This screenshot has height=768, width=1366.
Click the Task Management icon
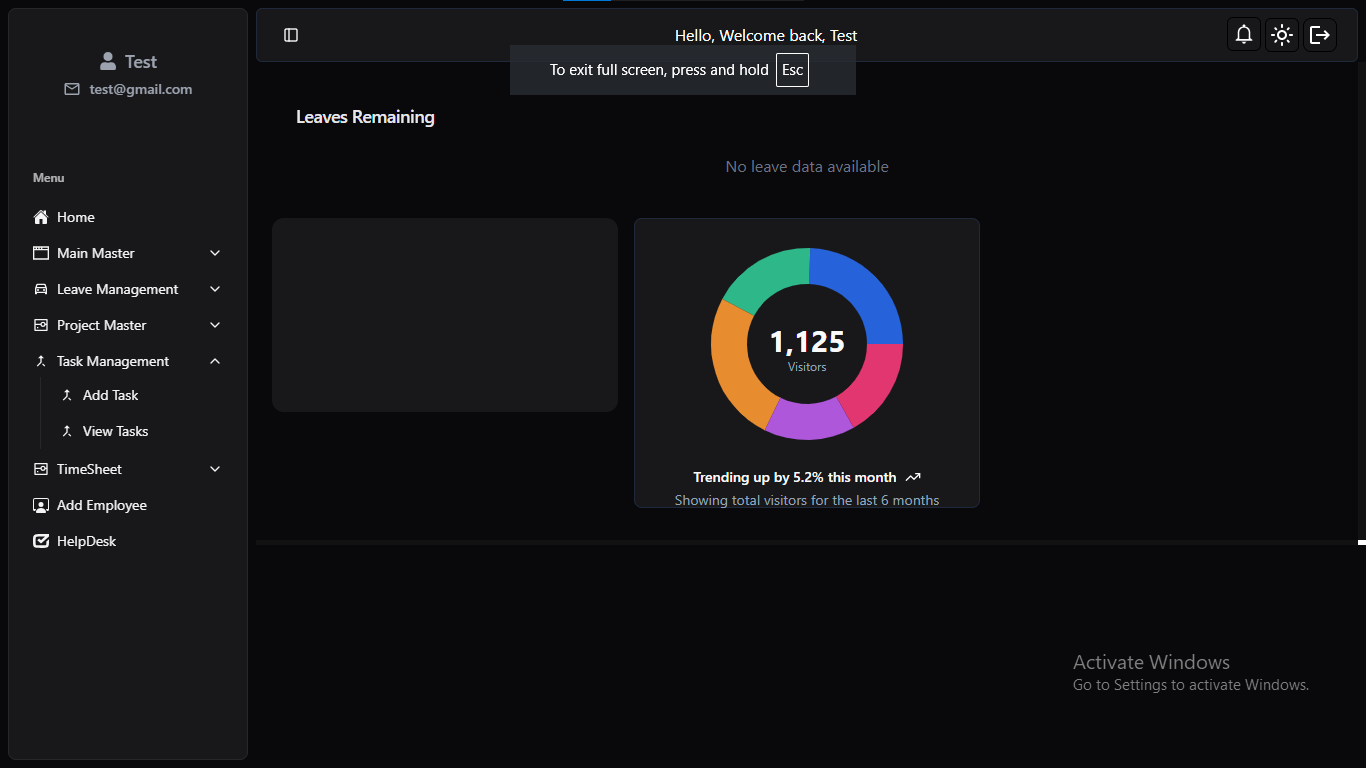click(x=41, y=361)
